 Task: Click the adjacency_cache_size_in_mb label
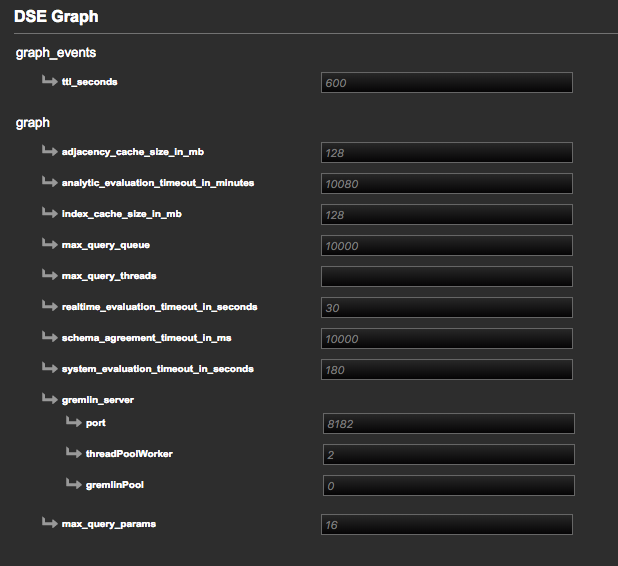133,152
